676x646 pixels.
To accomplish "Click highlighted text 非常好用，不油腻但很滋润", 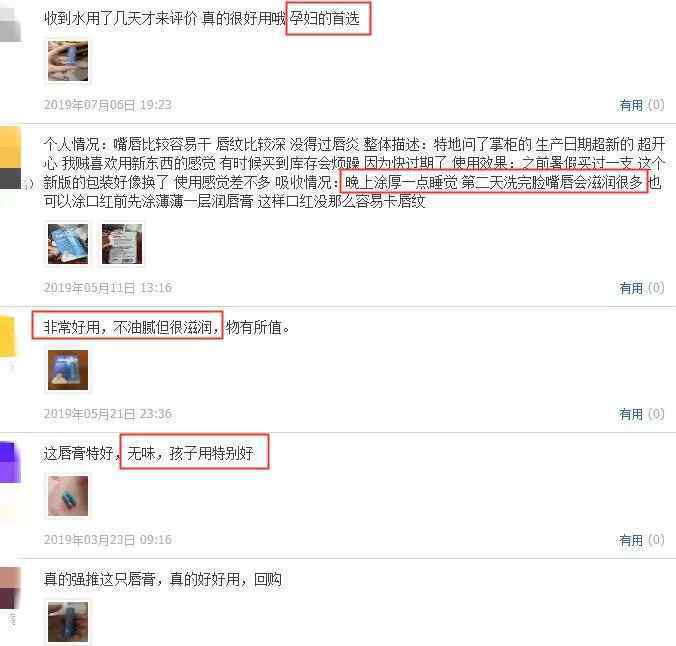I will (128, 328).
